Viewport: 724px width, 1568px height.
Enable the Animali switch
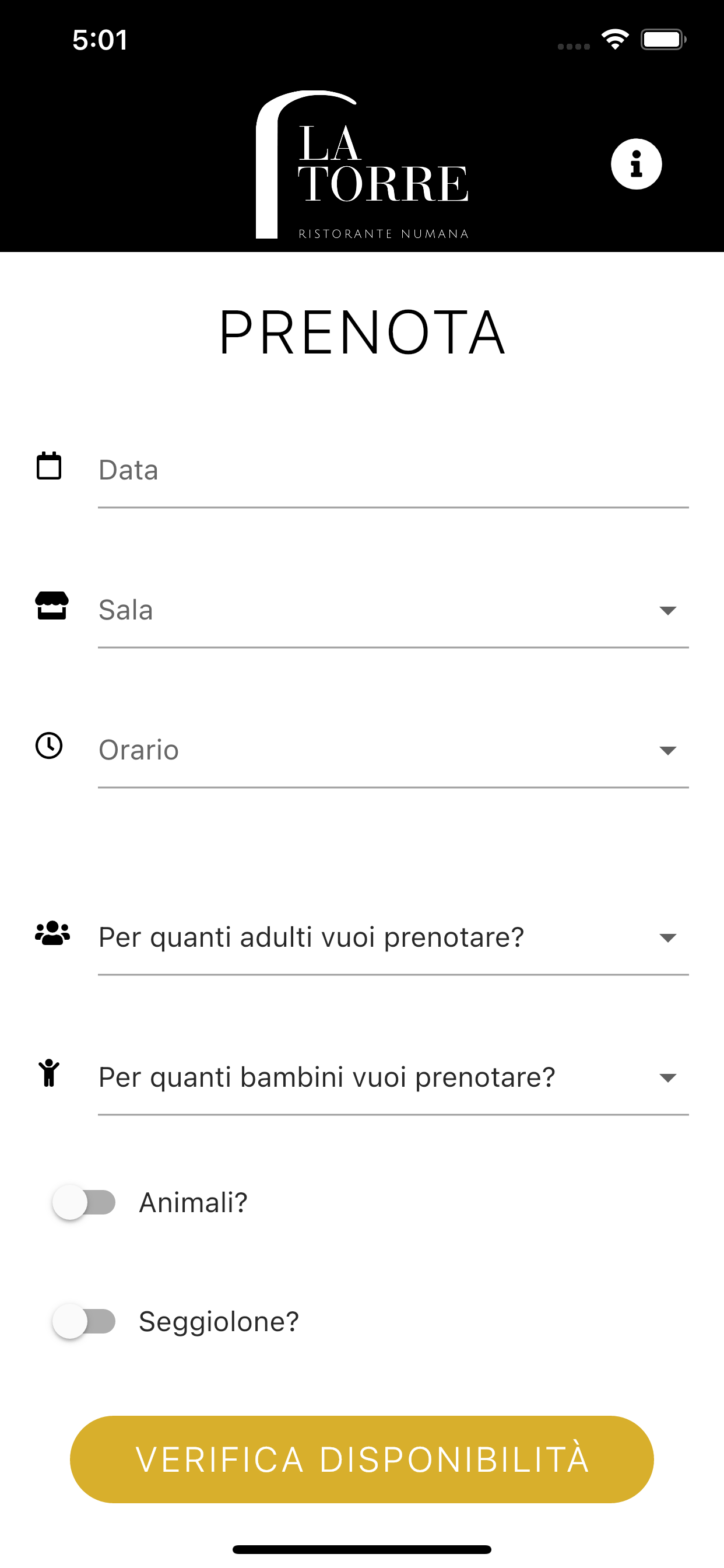[84, 1202]
